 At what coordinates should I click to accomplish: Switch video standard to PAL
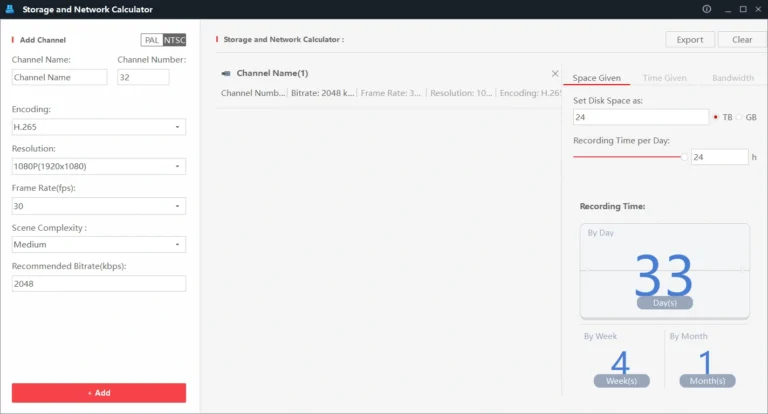pos(152,40)
